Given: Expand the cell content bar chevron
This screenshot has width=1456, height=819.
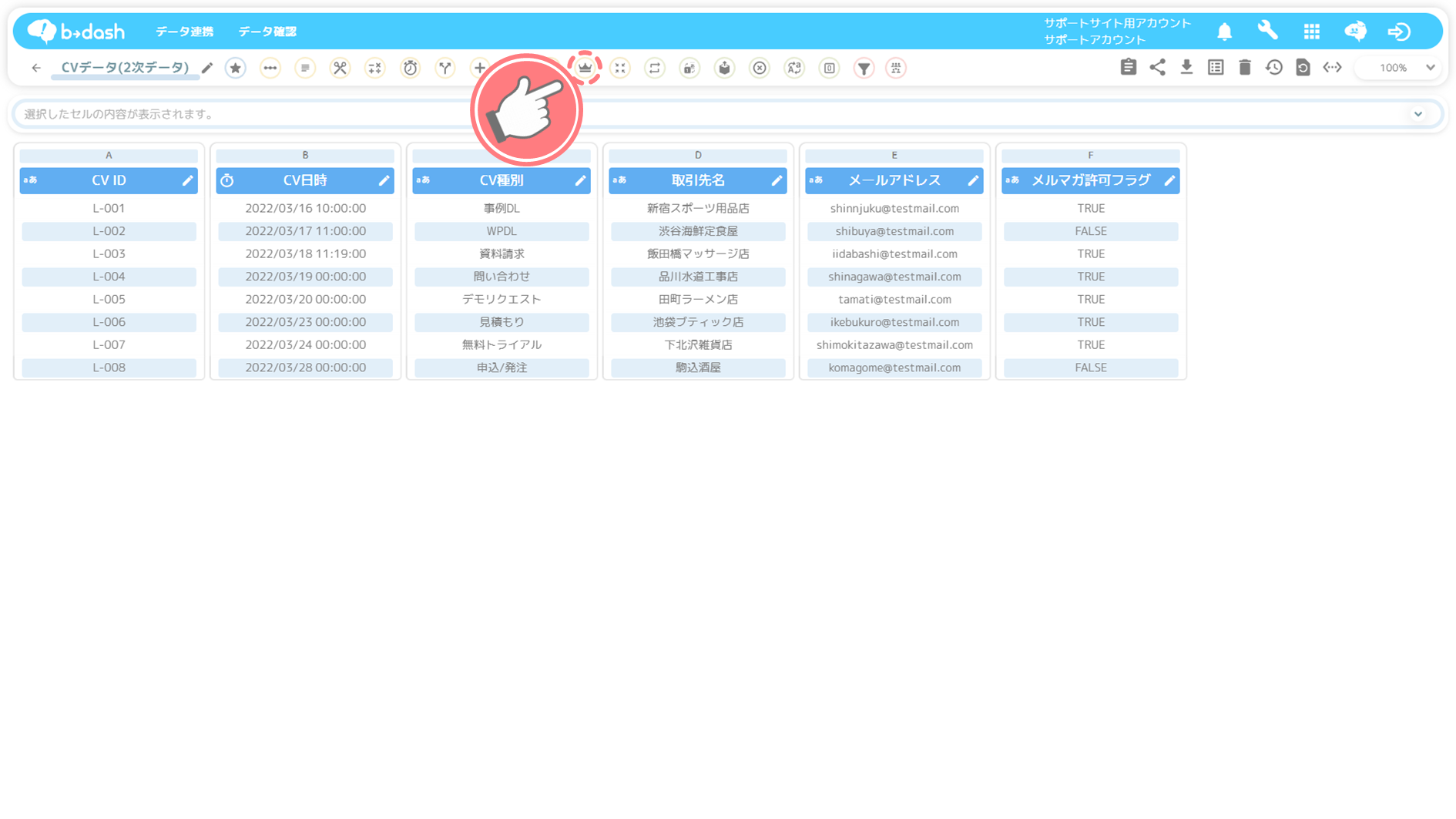Looking at the screenshot, I should click(x=1417, y=114).
